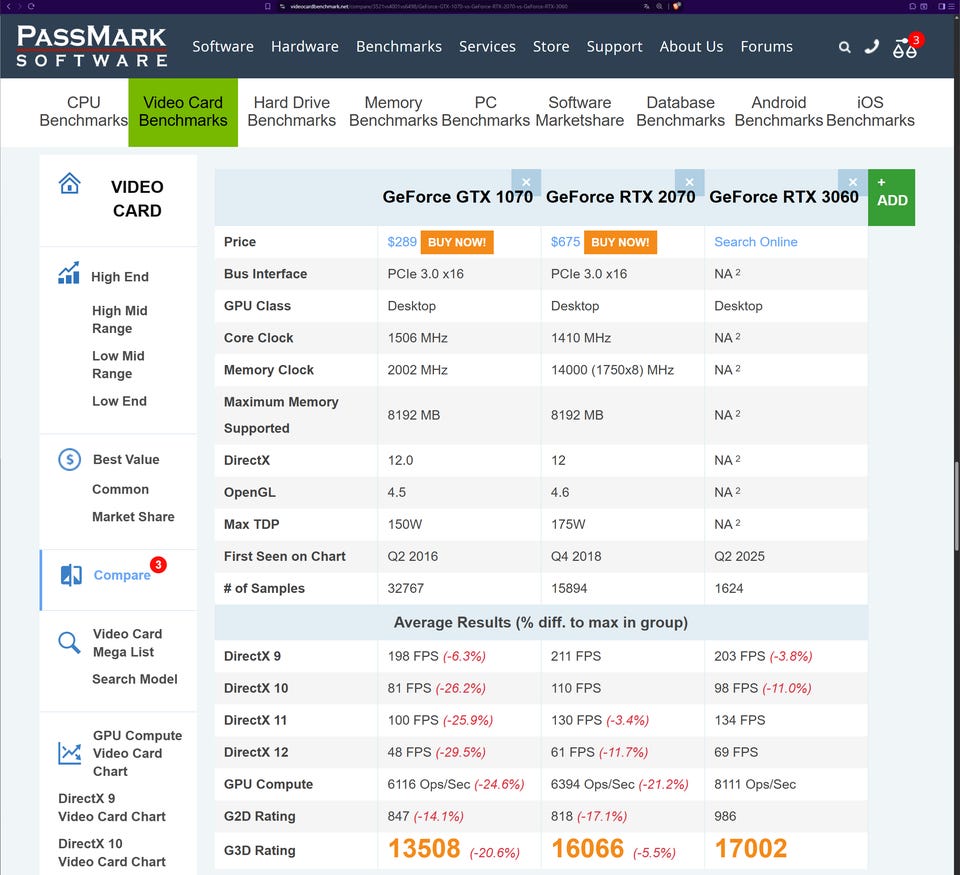
Task: Open the Hardware menu in top navigation
Action: tap(305, 47)
